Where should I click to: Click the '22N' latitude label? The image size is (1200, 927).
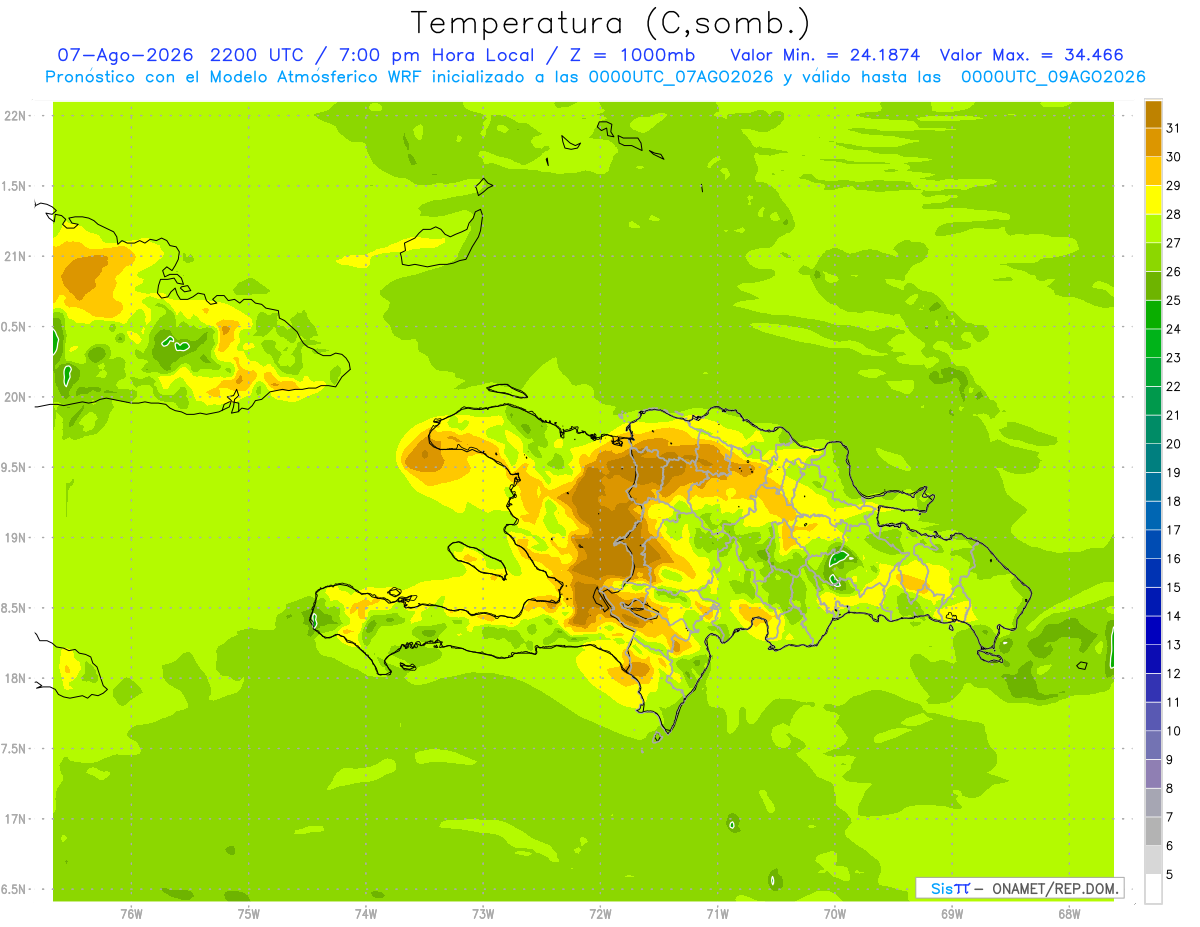pos(14,115)
